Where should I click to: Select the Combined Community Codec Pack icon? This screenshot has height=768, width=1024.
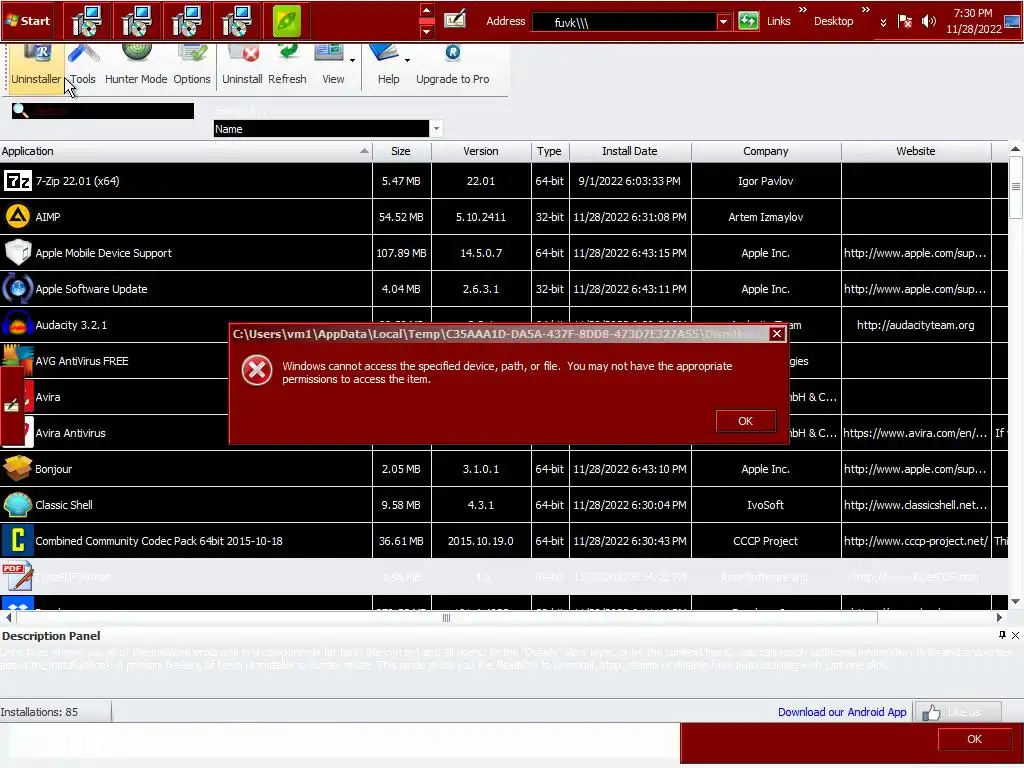coord(18,541)
